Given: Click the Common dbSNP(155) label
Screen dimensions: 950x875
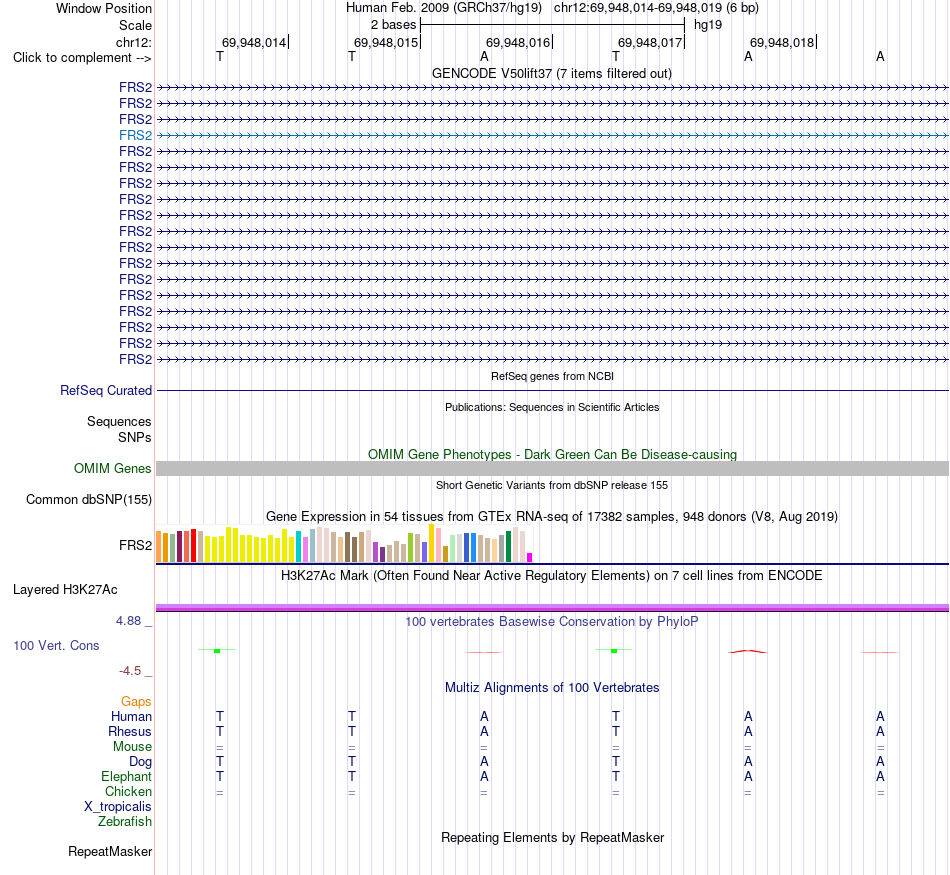Looking at the screenshot, I should tap(88, 499).
